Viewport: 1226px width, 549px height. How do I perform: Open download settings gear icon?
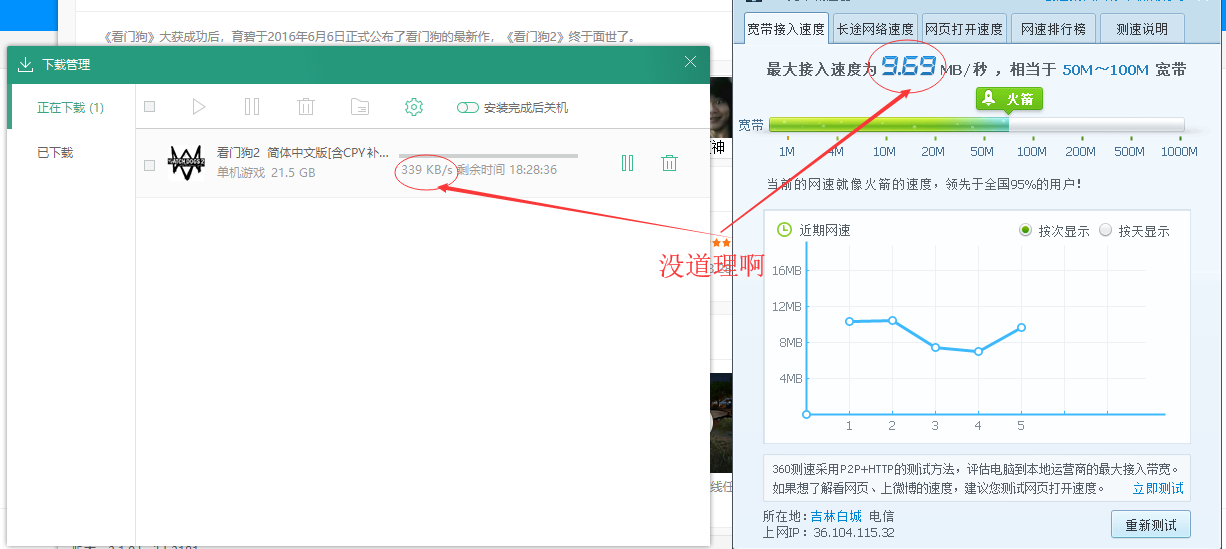click(x=414, y=107)
